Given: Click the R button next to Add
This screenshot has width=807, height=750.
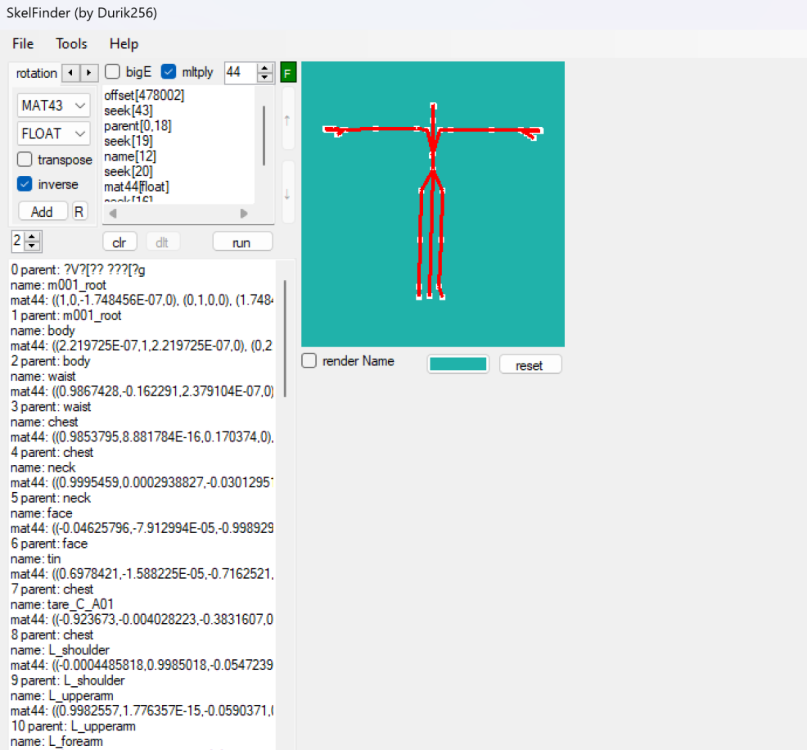Looking at the screenshot, I should point(79,211).
